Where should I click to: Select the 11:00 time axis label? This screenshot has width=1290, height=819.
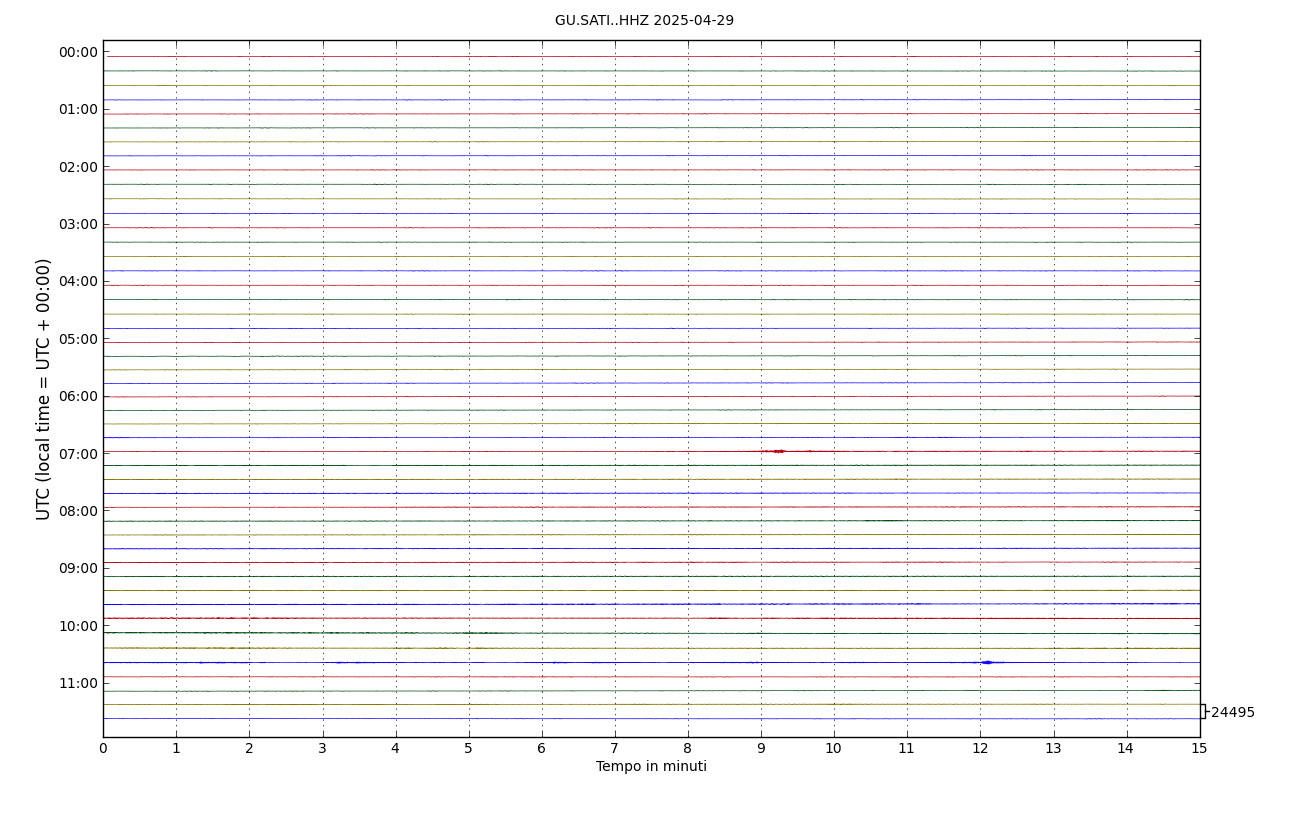click(x=78, y=683)
